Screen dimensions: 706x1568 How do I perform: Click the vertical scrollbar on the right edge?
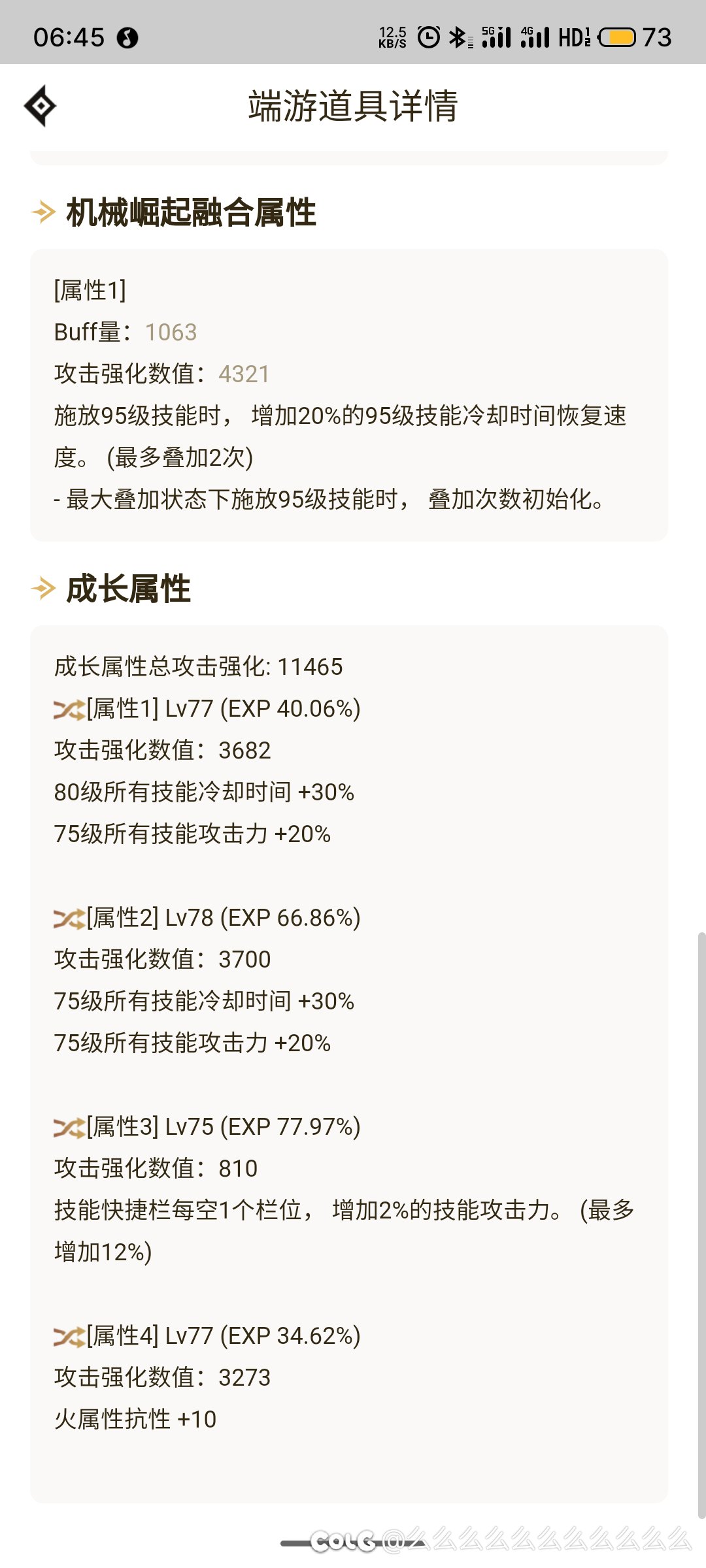tap(701, 1222)
